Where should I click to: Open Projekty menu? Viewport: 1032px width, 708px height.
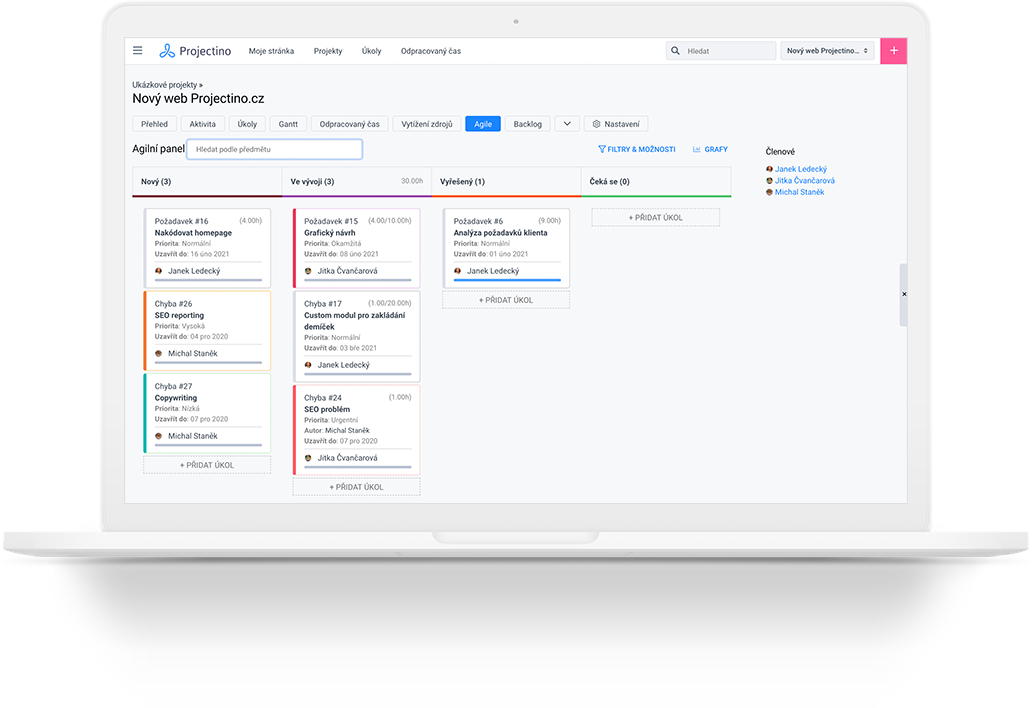click(328, 51)
